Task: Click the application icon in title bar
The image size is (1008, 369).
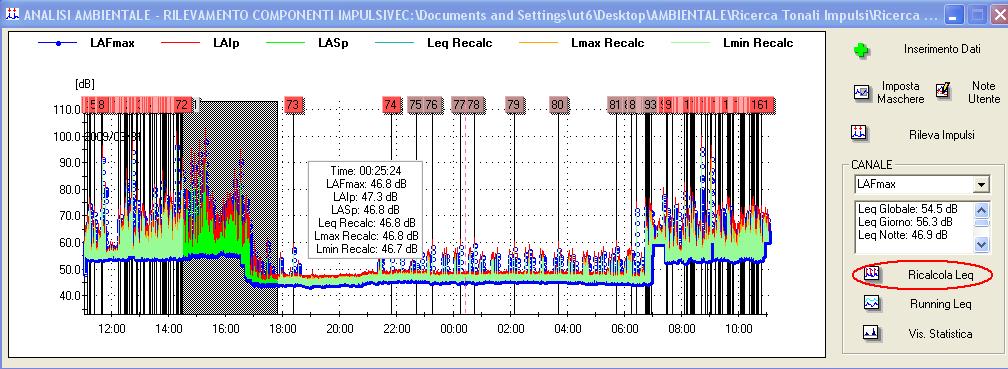Action: click(11, 14)
